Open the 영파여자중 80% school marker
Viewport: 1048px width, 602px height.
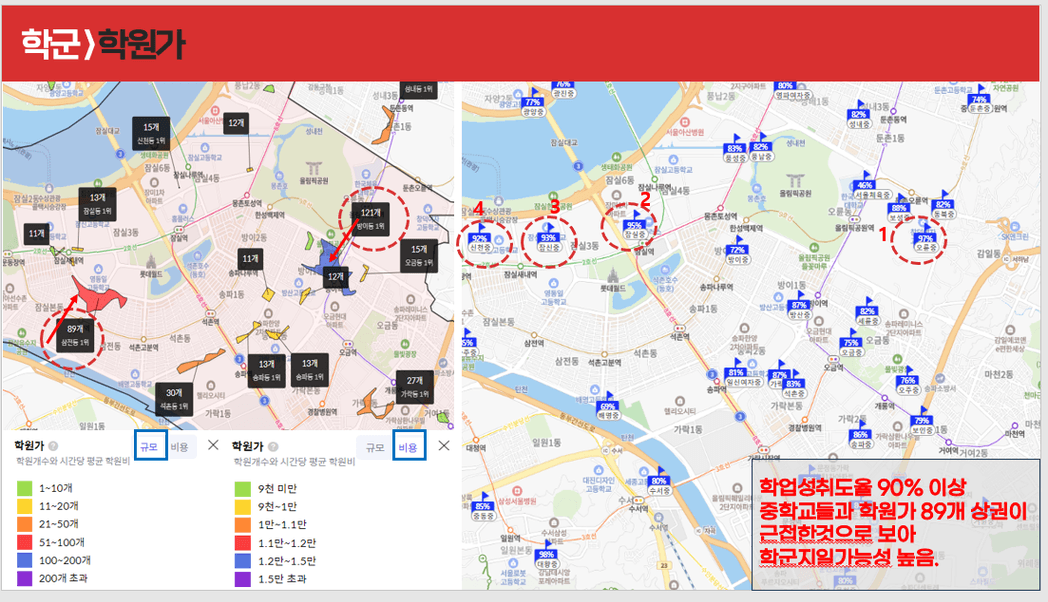click(x=791, y=90)
